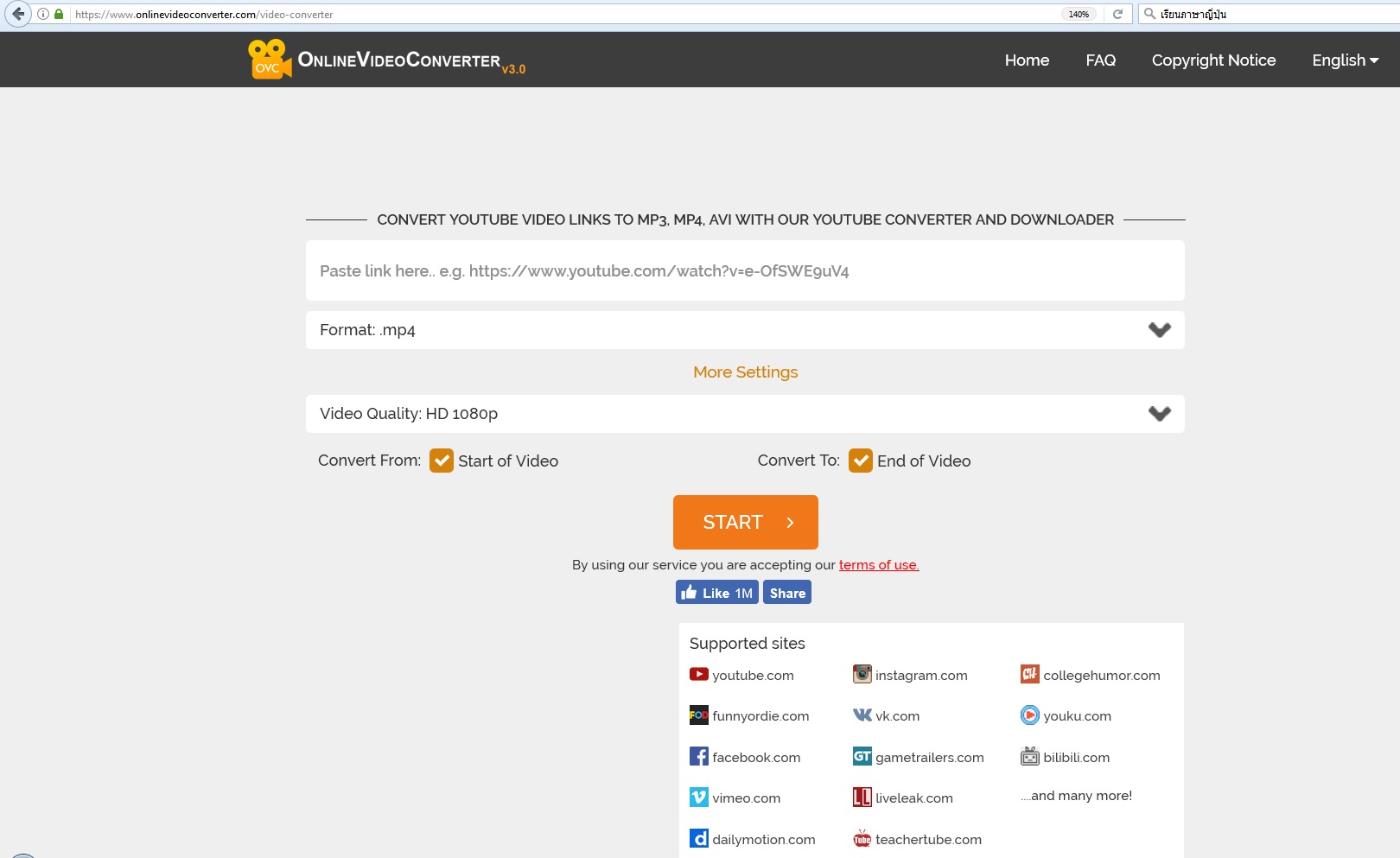Click the youku.com play icon
1400x858 pixels.
[1029, 715]
